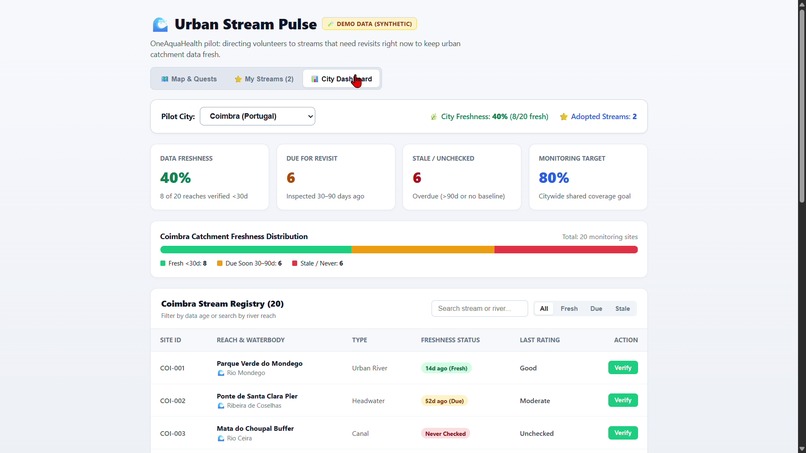Screen dimensions: 806x453
Task: Click the Headwater type cell
Action: [368, 401]
